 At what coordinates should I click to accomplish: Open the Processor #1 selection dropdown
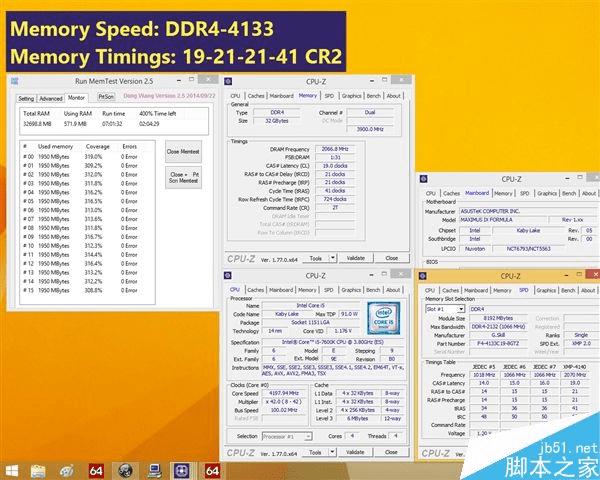(287, 436)
